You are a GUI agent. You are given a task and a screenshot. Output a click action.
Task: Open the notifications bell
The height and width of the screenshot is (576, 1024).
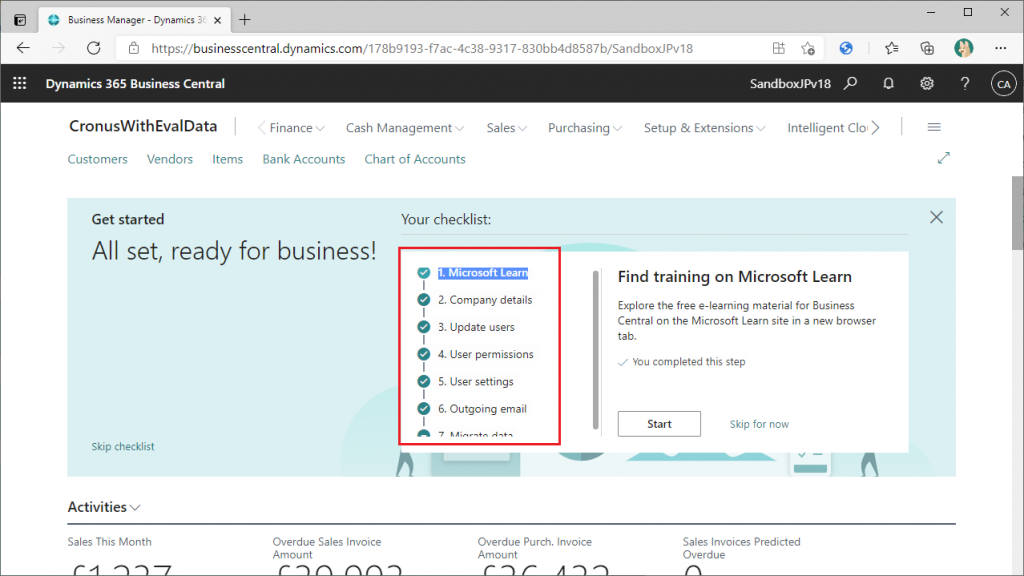888,84
